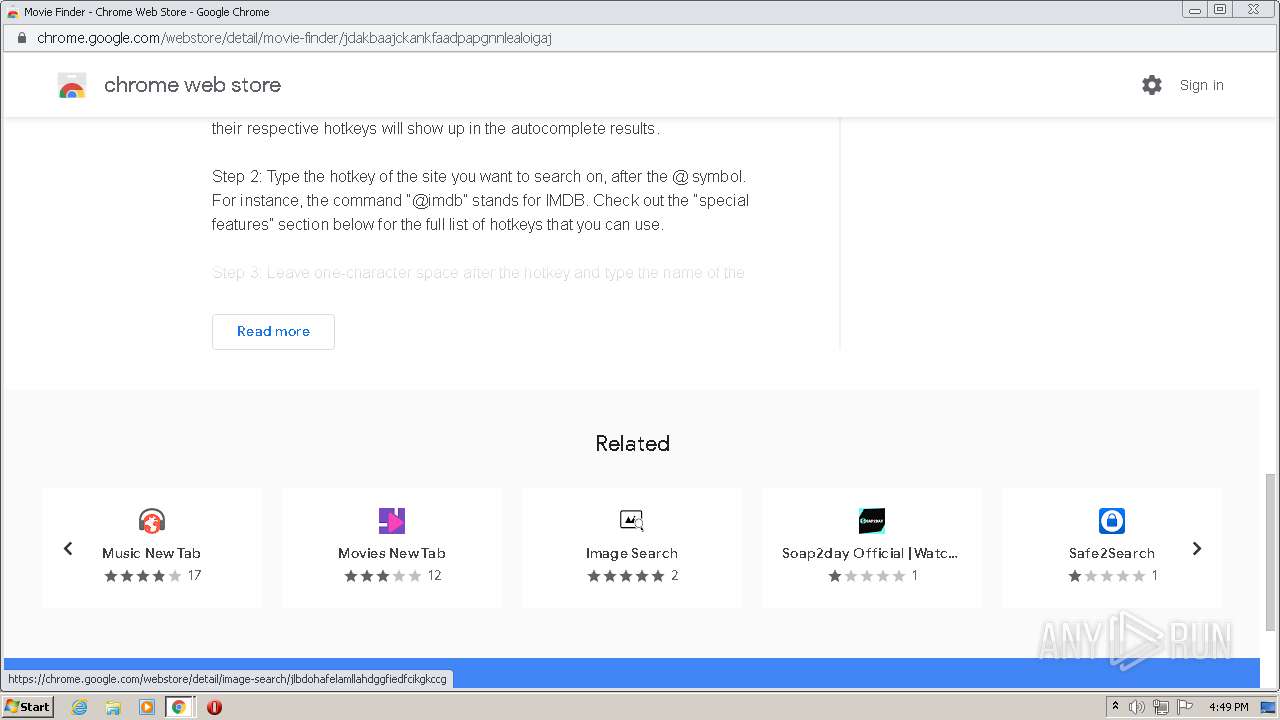Expand description with Read more
Screen dimensions: 1280x720
click(273, 331)
